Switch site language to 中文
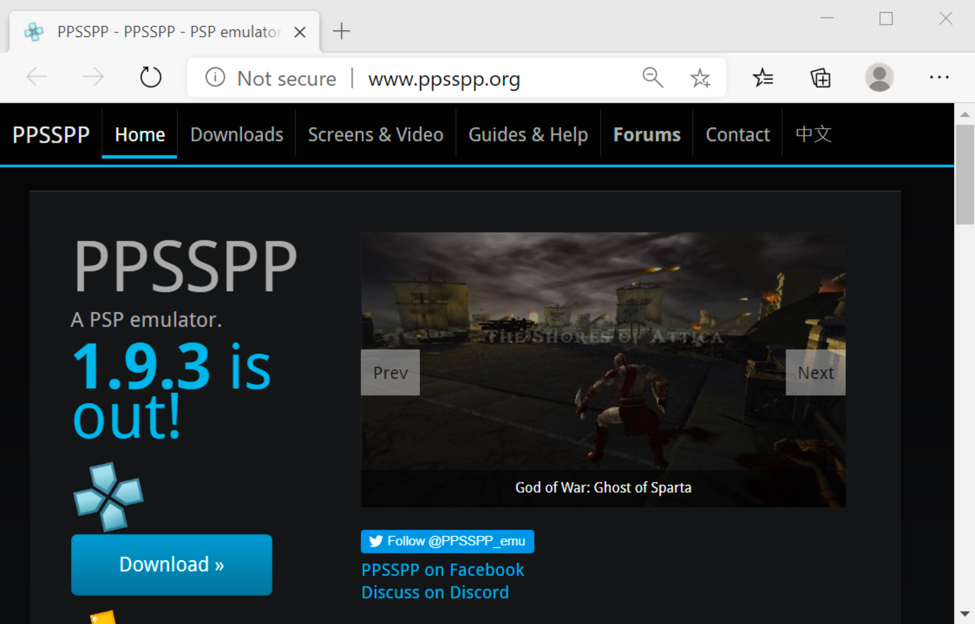 [x=813, y=134]
